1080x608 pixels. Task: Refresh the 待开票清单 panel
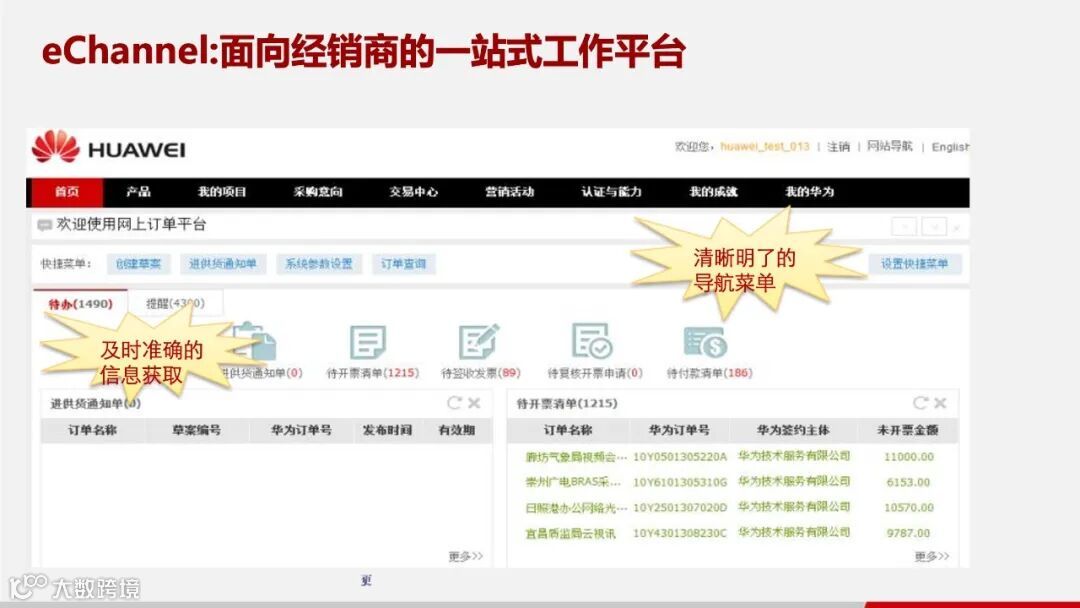pyautogui.click(x=920, y=403)
